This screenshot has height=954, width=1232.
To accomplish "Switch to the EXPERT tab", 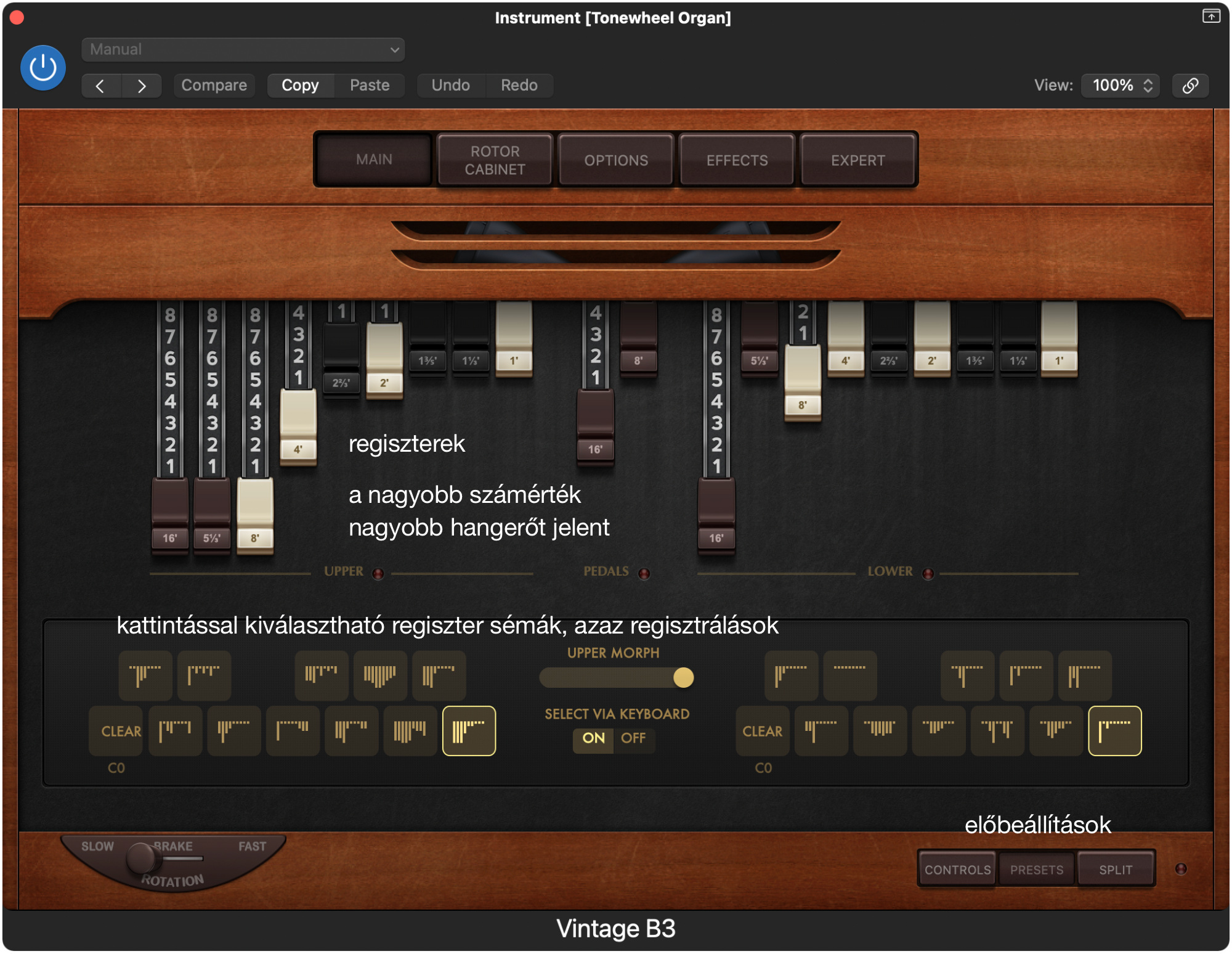I will [857, 160].
